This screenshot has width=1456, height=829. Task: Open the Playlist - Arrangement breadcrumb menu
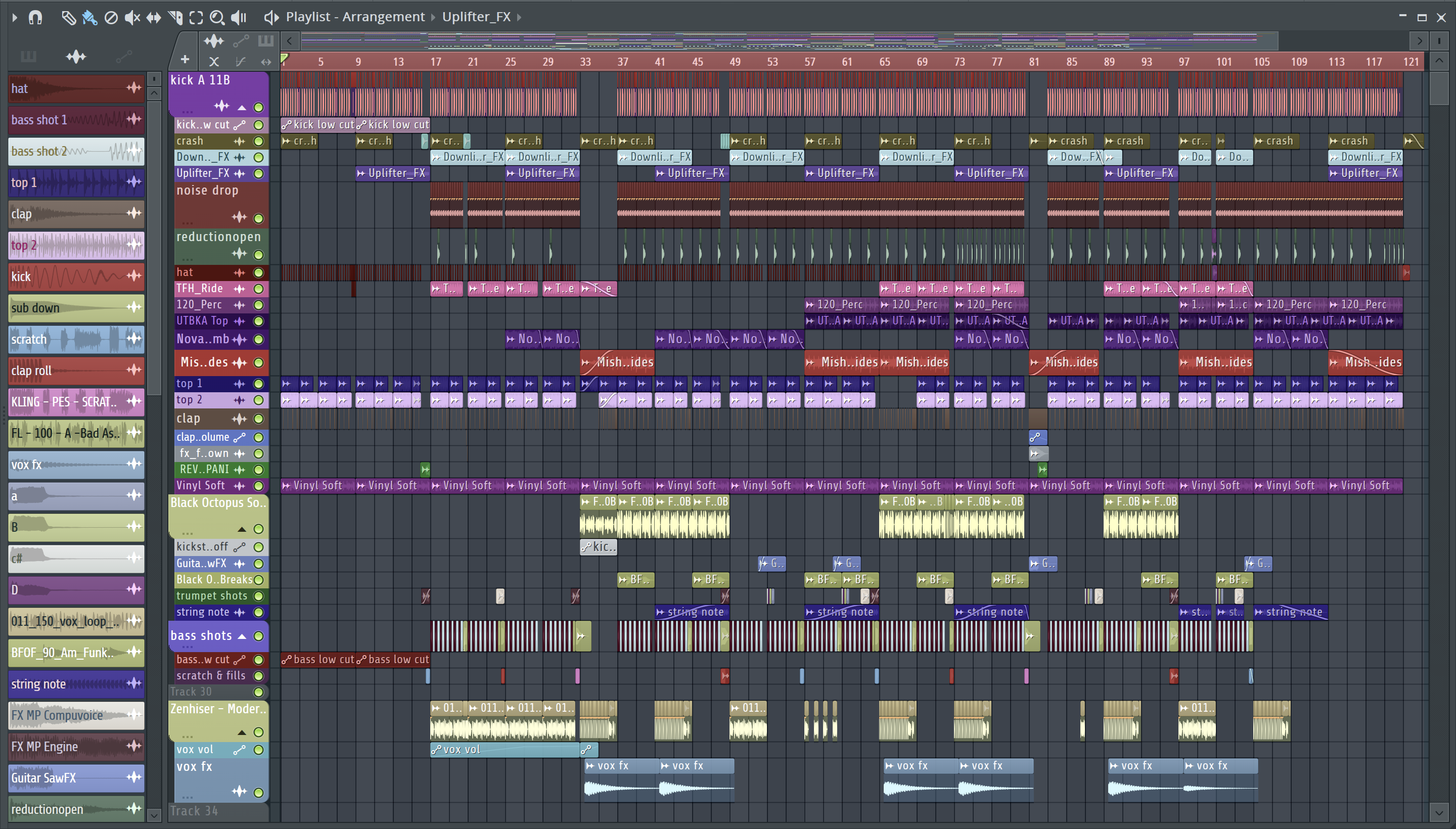pos(355,17)
